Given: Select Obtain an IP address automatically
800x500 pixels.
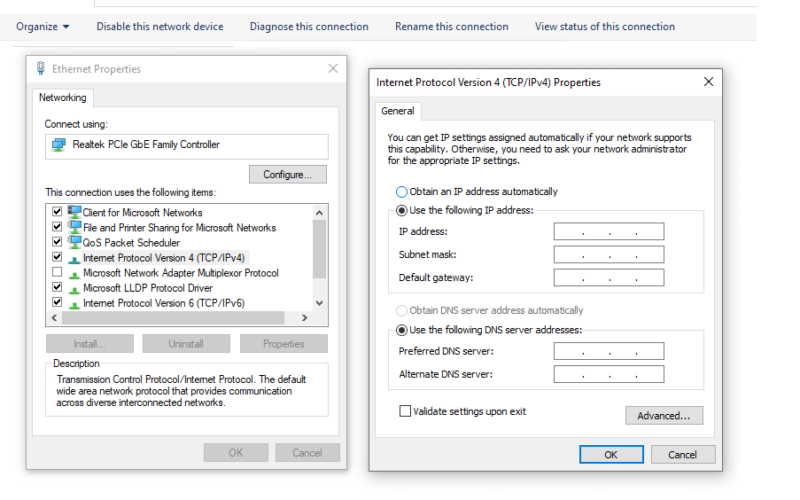Looking at the screenshot, I should 402,192.
